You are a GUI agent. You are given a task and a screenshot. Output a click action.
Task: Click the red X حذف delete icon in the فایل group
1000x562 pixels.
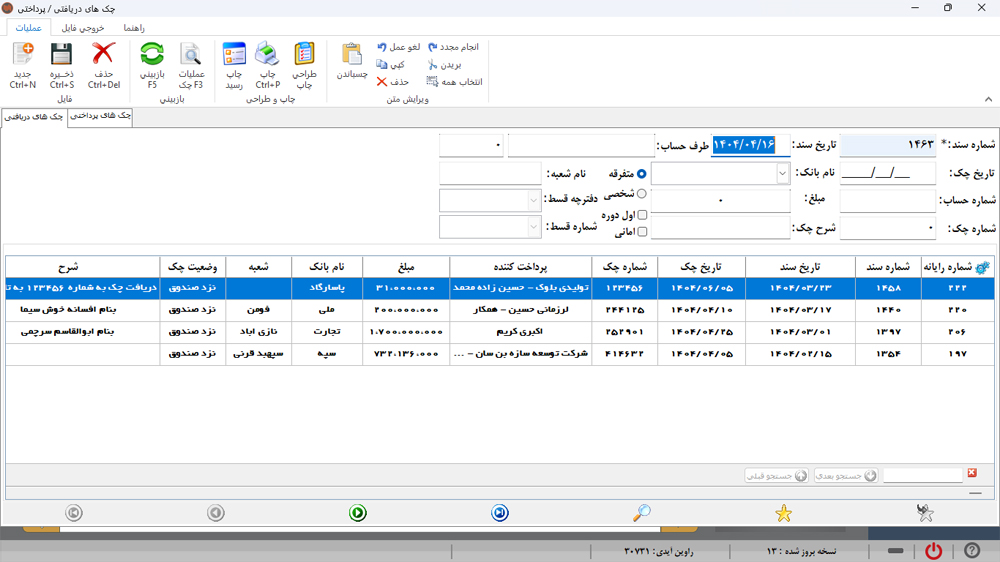pos(103,55)
